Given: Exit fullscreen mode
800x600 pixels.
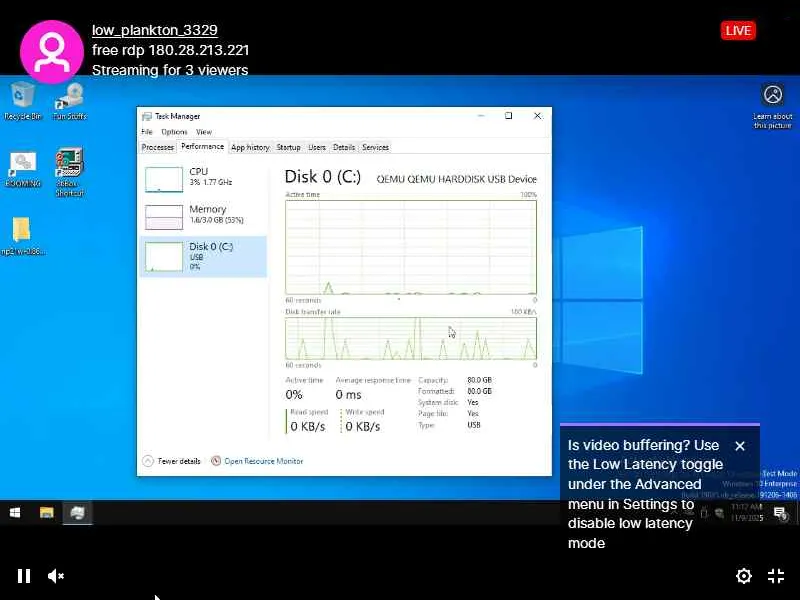Looking at the screenshot, I should click(x=776, y=576).
